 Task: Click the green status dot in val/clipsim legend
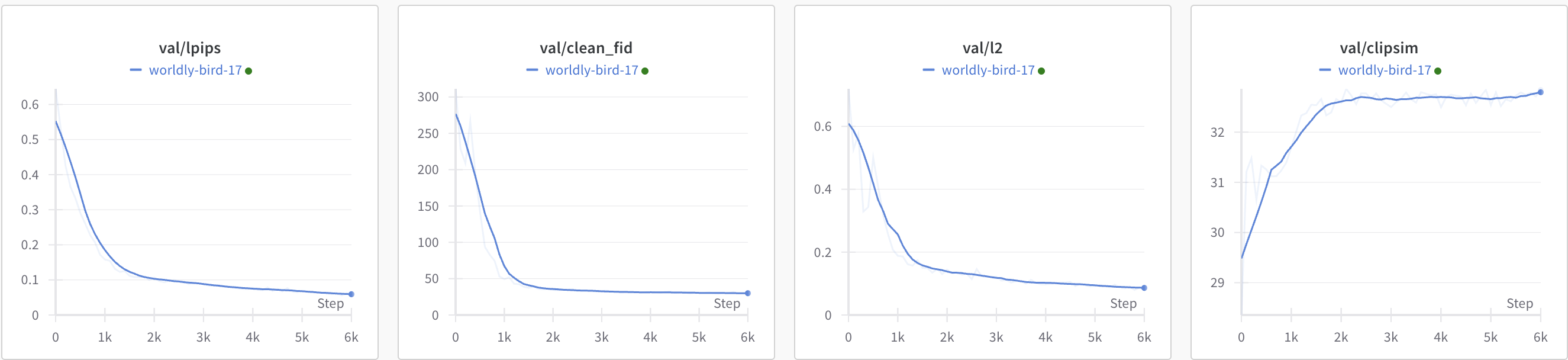(1437, 71)
